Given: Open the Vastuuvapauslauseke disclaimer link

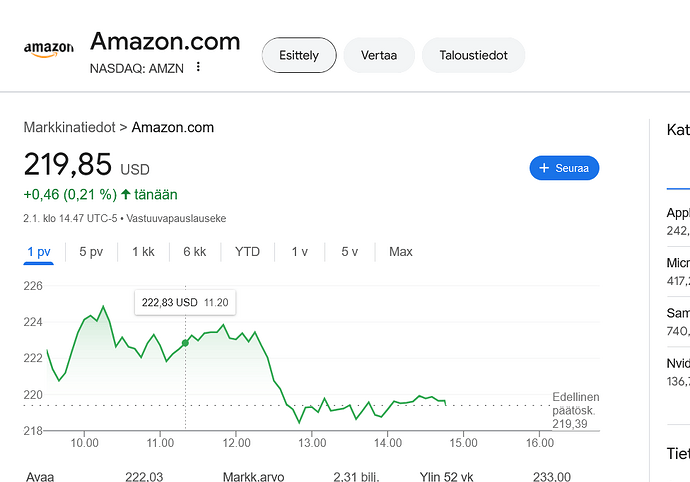Looking at the screenshot, I should 176,218.
